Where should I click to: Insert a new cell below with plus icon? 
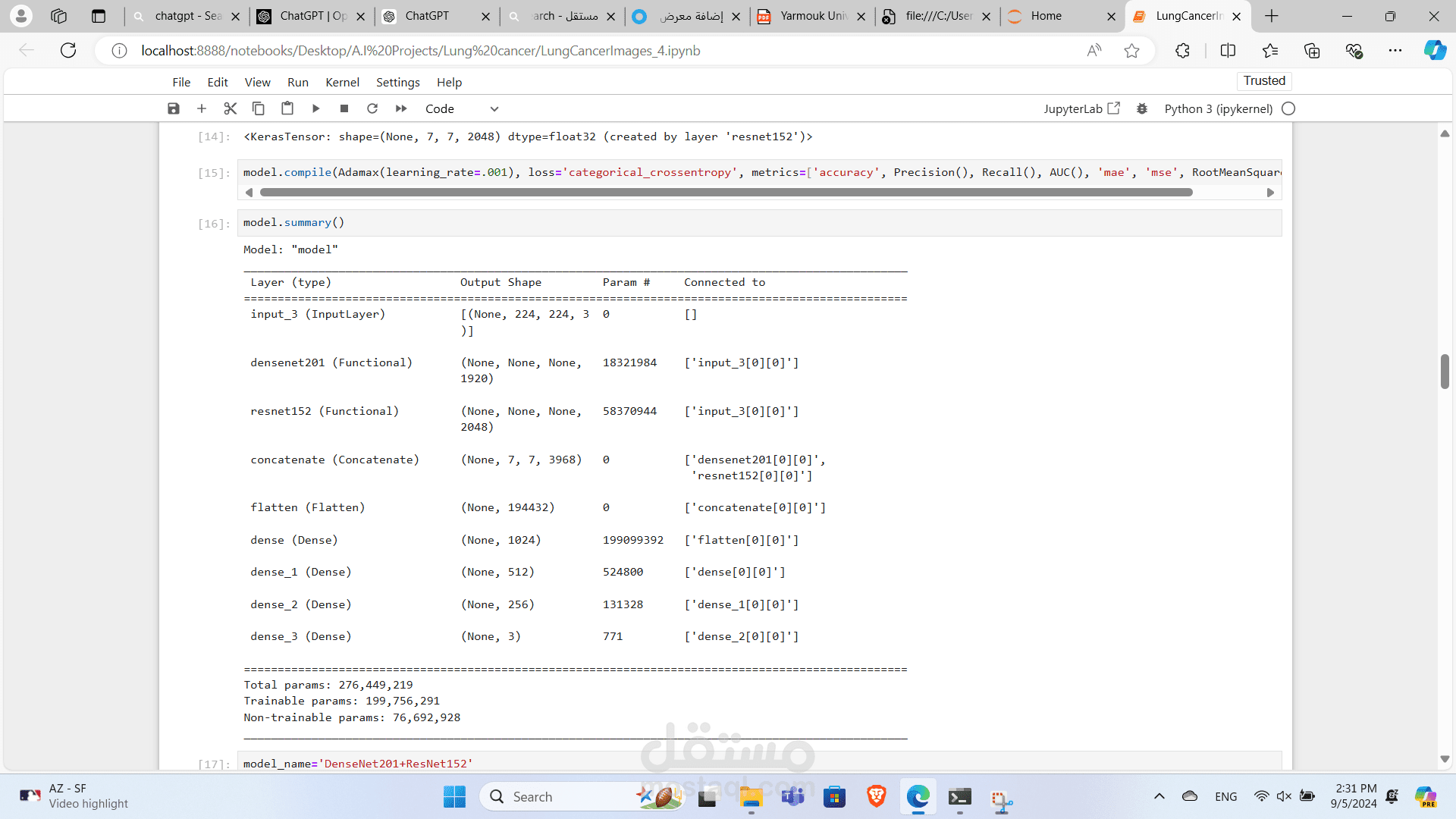click(202, 108)
